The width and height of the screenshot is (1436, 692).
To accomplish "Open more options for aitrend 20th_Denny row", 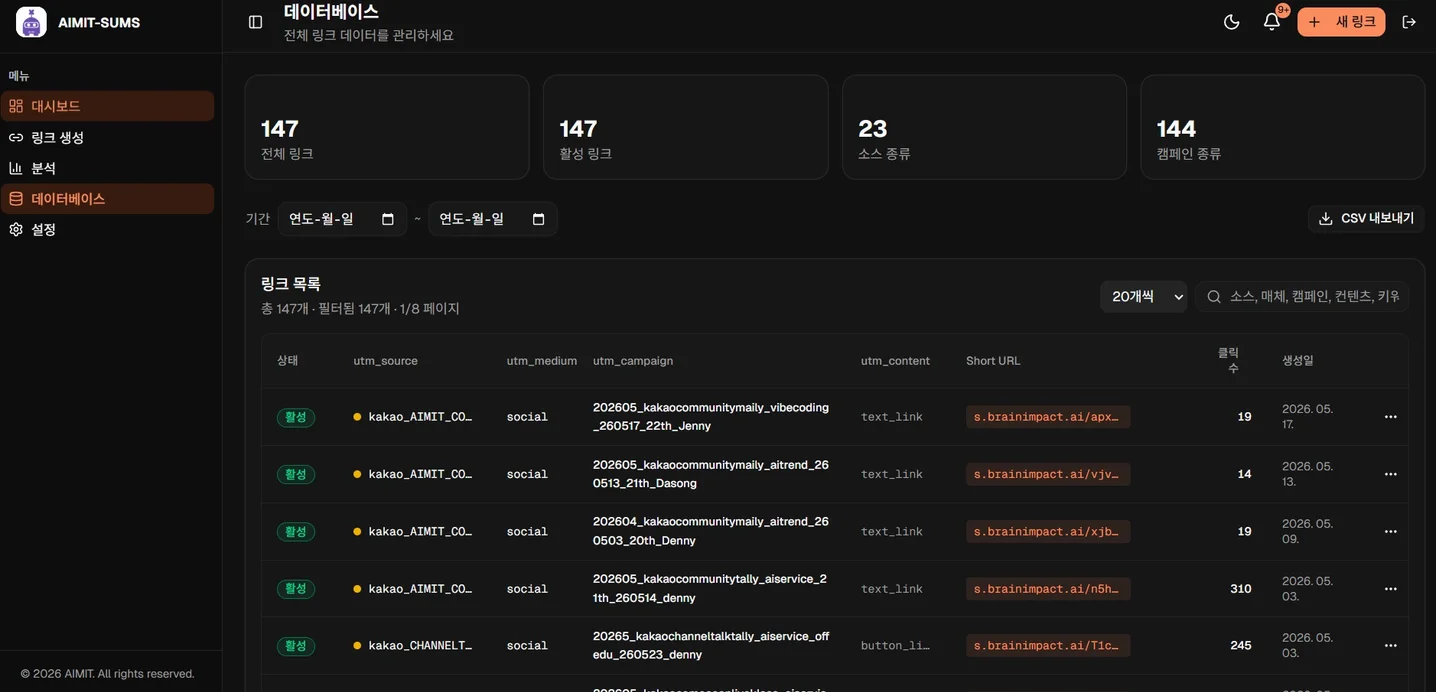I will pos(1390,531).
